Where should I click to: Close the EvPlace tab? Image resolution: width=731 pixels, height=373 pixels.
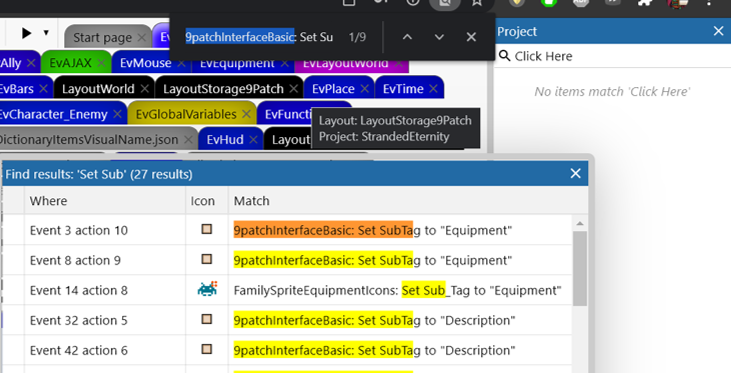365,89
